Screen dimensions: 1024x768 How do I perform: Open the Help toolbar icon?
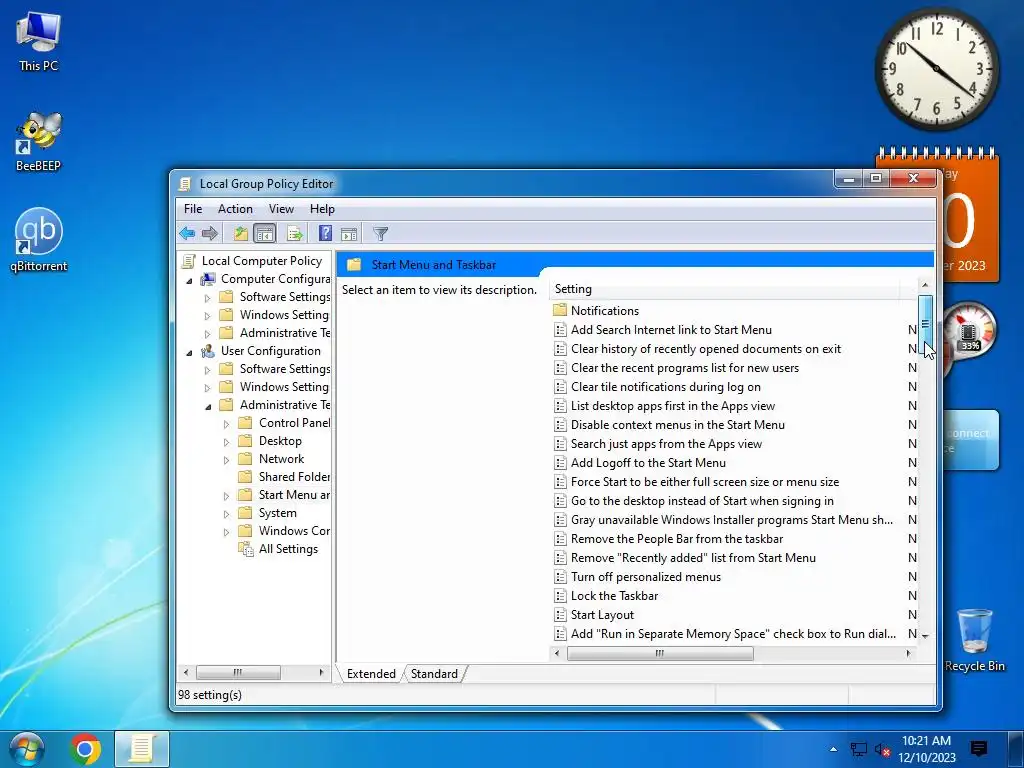(325, 233)
